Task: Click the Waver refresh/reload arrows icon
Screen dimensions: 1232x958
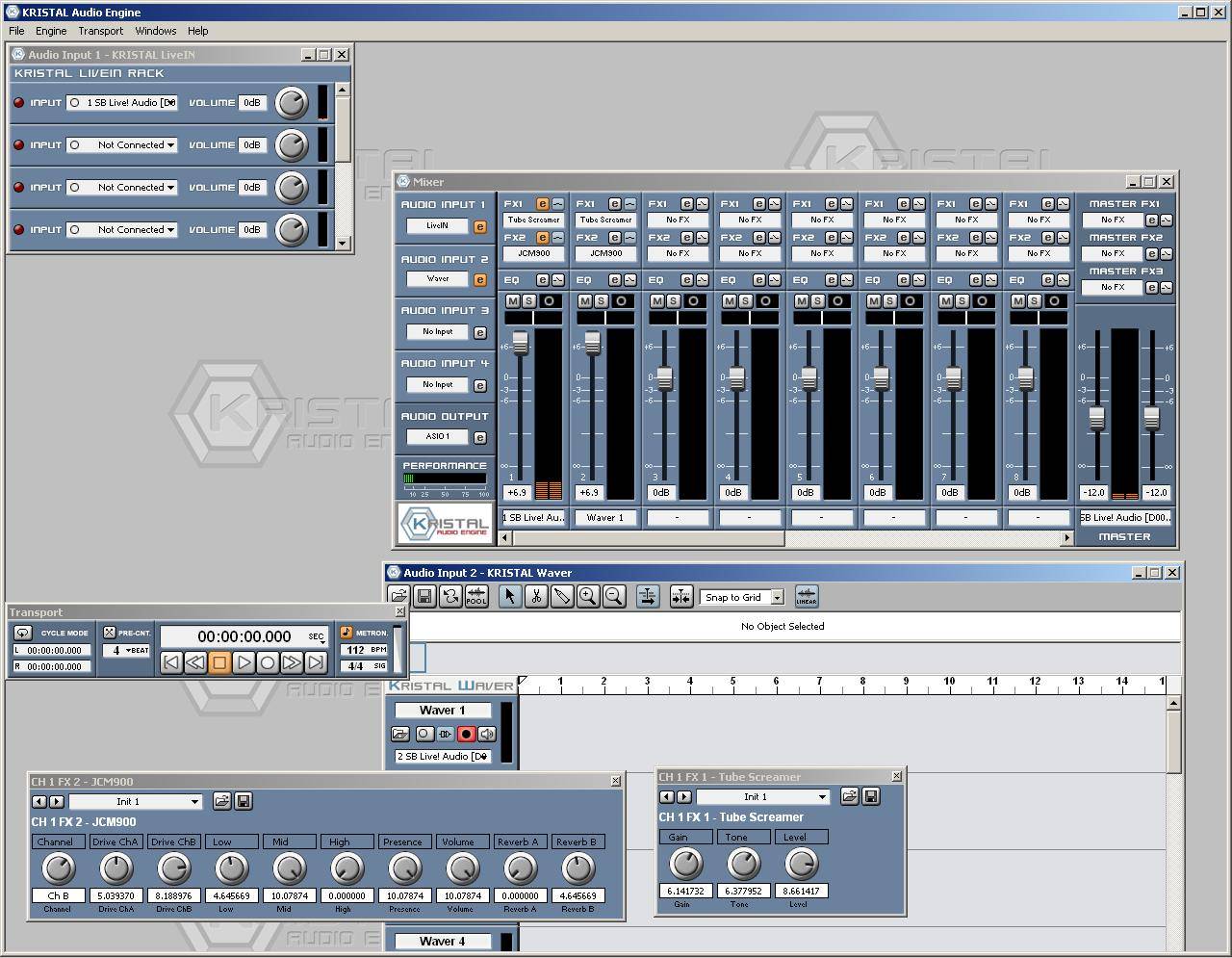Action: click(450, 597)
